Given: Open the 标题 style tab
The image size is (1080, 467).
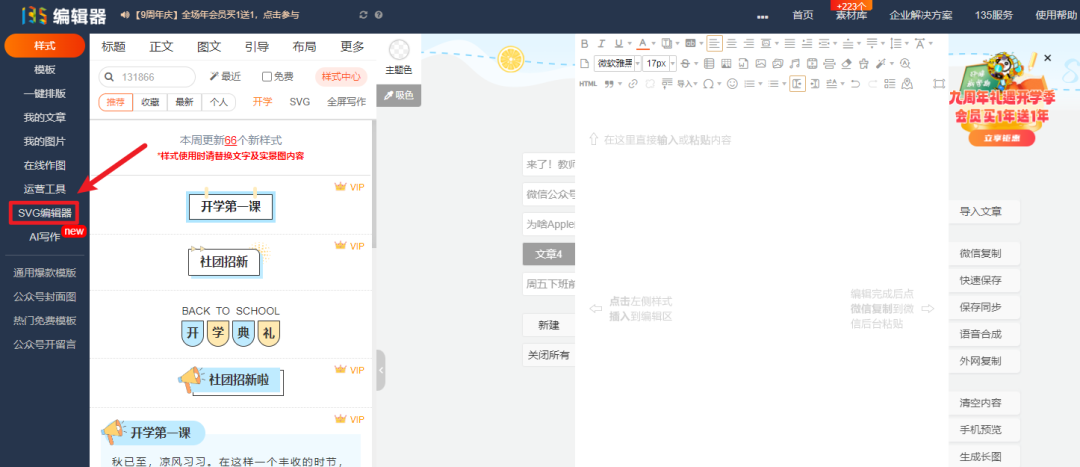Looking at the screenshot, I should tap(114, 47).
